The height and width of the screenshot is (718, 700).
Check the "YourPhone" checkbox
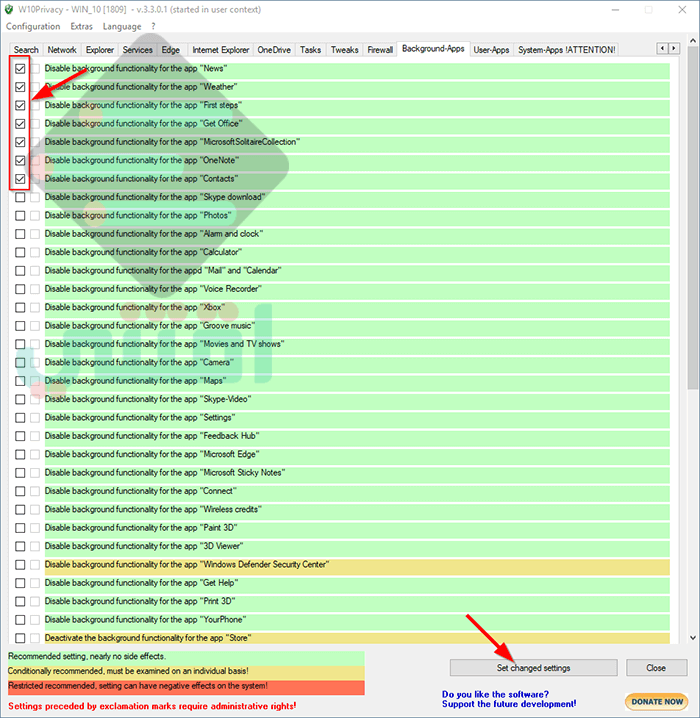tap(20, 620)
